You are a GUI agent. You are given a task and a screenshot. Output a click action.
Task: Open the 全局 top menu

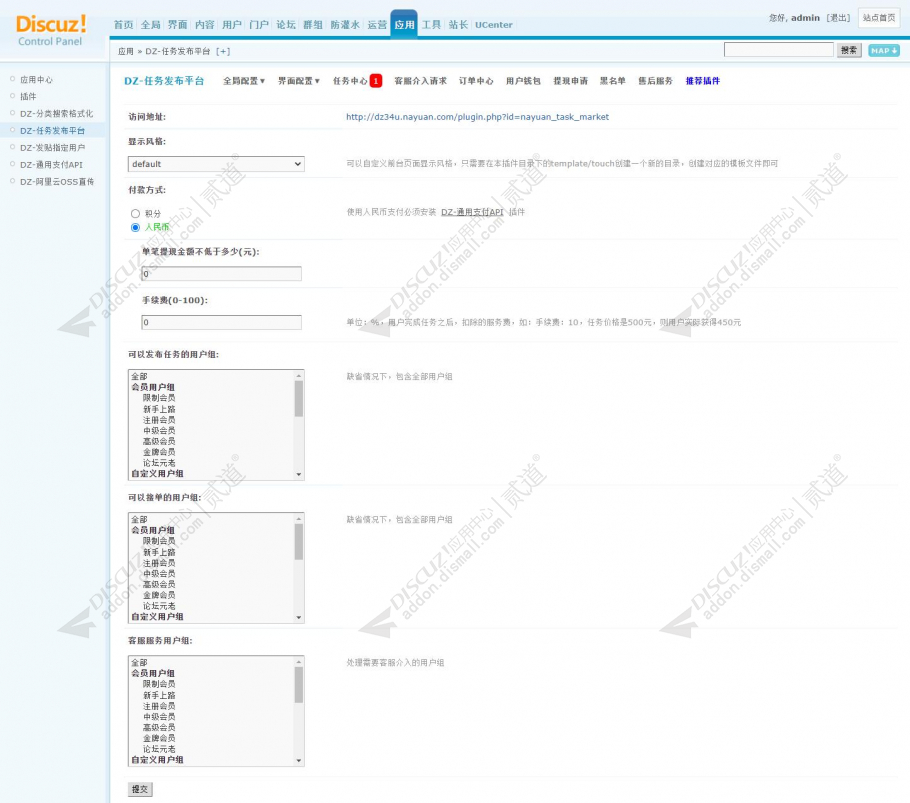click(150, 24)
